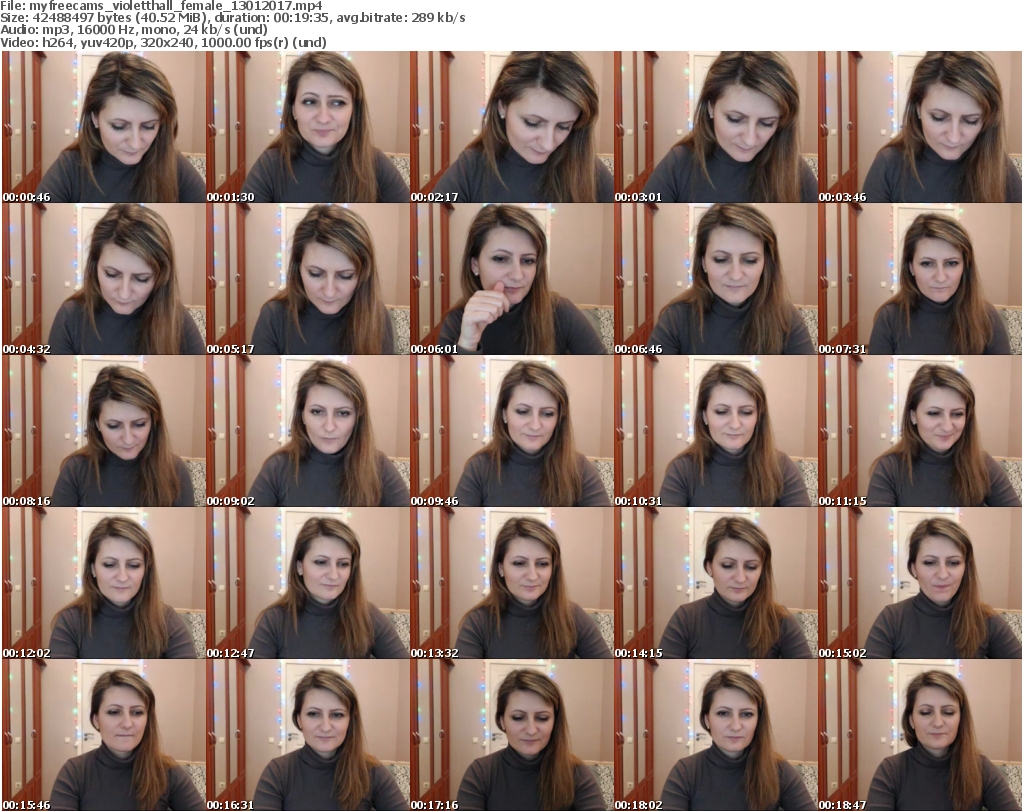
Task: Select the thumbnail stamped 00:06:01
Action: click(511, 279)
